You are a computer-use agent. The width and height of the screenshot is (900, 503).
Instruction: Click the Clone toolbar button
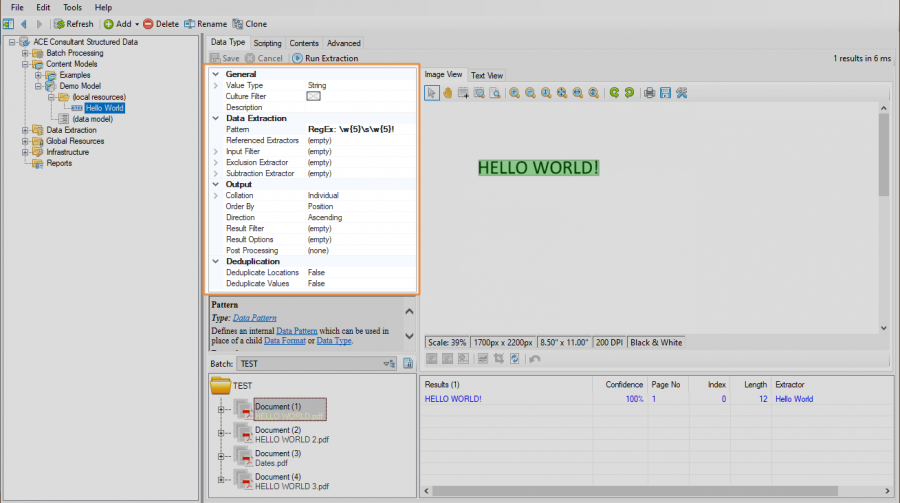pyautogui.click(x=250, y=23)
